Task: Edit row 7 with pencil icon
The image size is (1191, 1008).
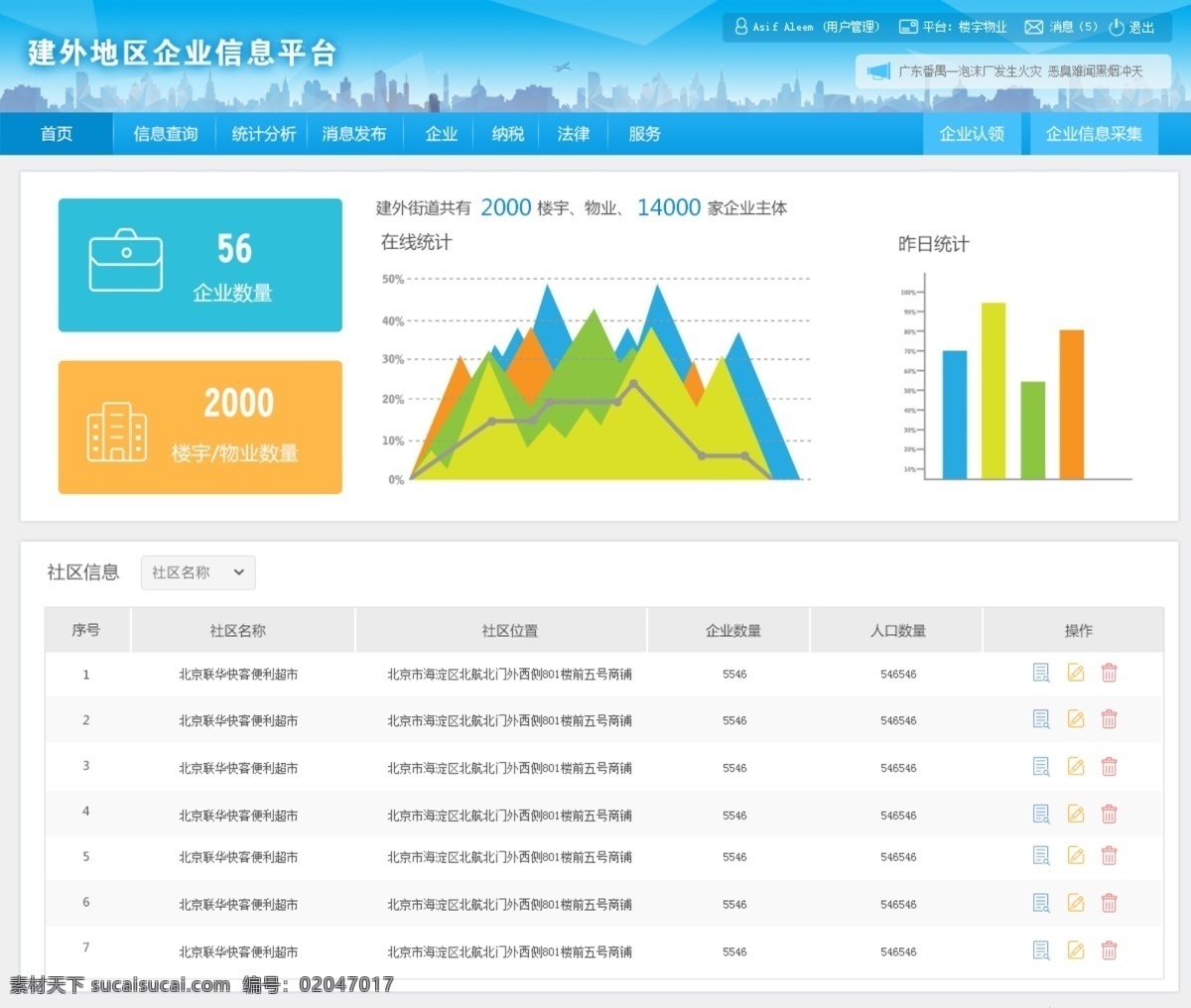Action: 1076,950
